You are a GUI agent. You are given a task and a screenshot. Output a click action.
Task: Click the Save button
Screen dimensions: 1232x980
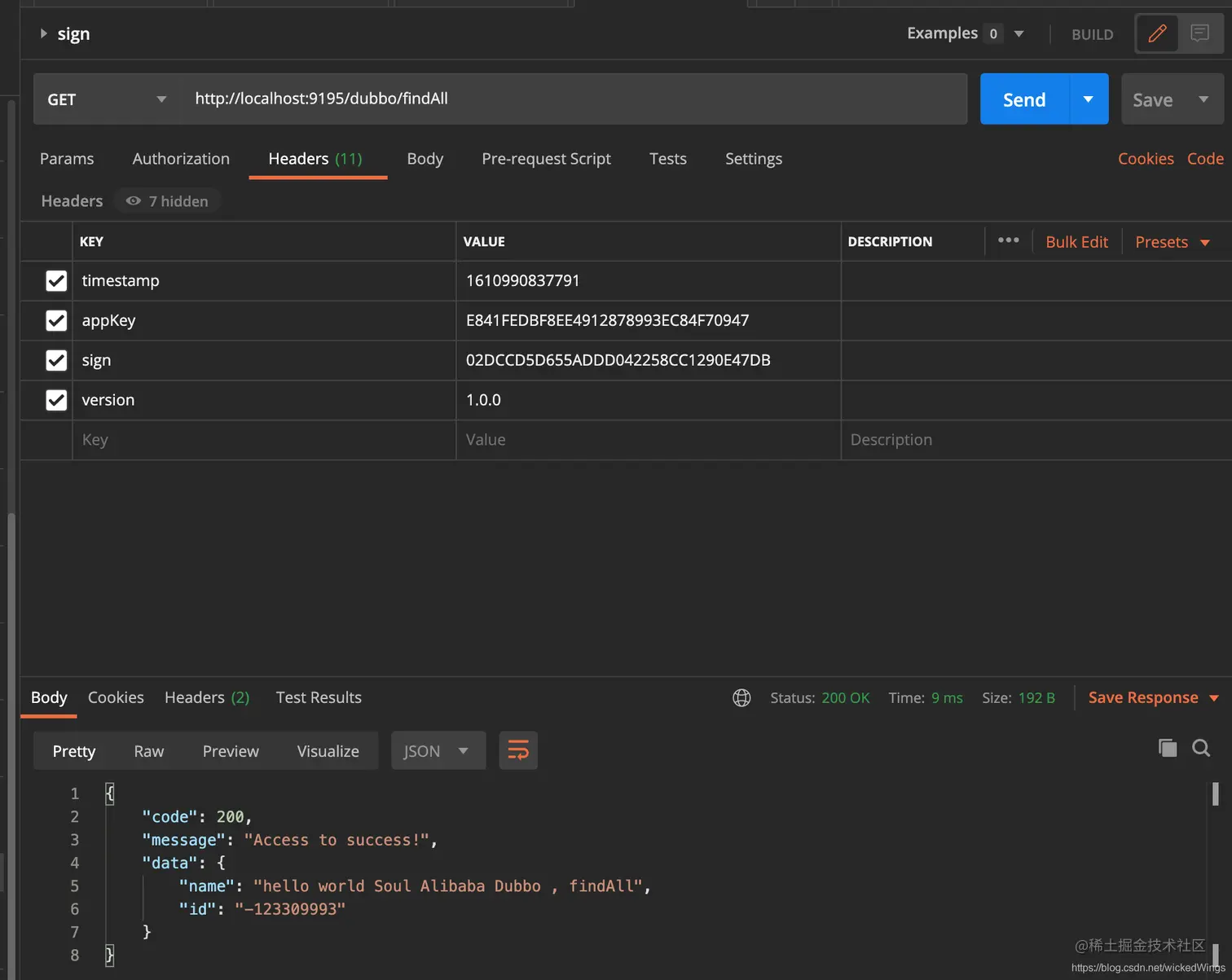[x=1153, y=99]
